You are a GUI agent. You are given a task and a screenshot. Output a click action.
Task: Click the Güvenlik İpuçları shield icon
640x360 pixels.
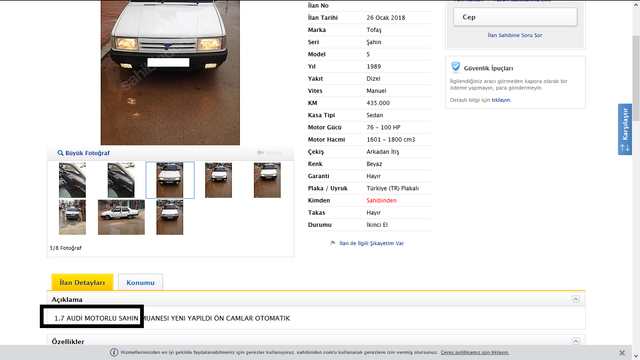pyautogui.click(x=456, y=67)
